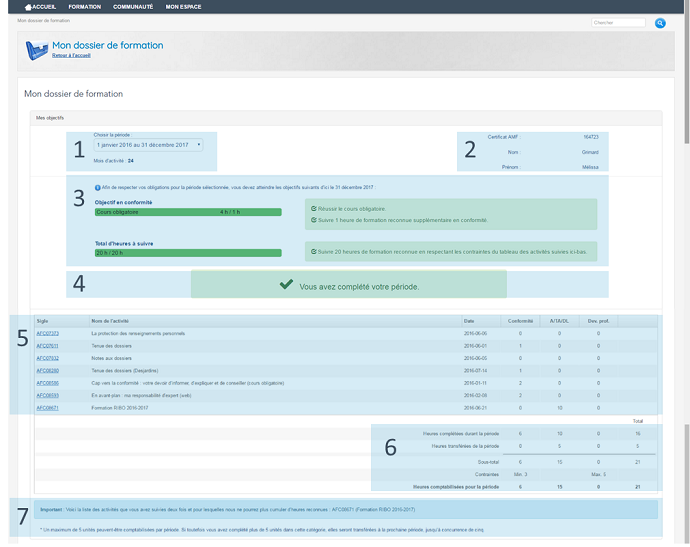
Task: Click the 'Contraintes' label
Action: (x=487, y=474)
